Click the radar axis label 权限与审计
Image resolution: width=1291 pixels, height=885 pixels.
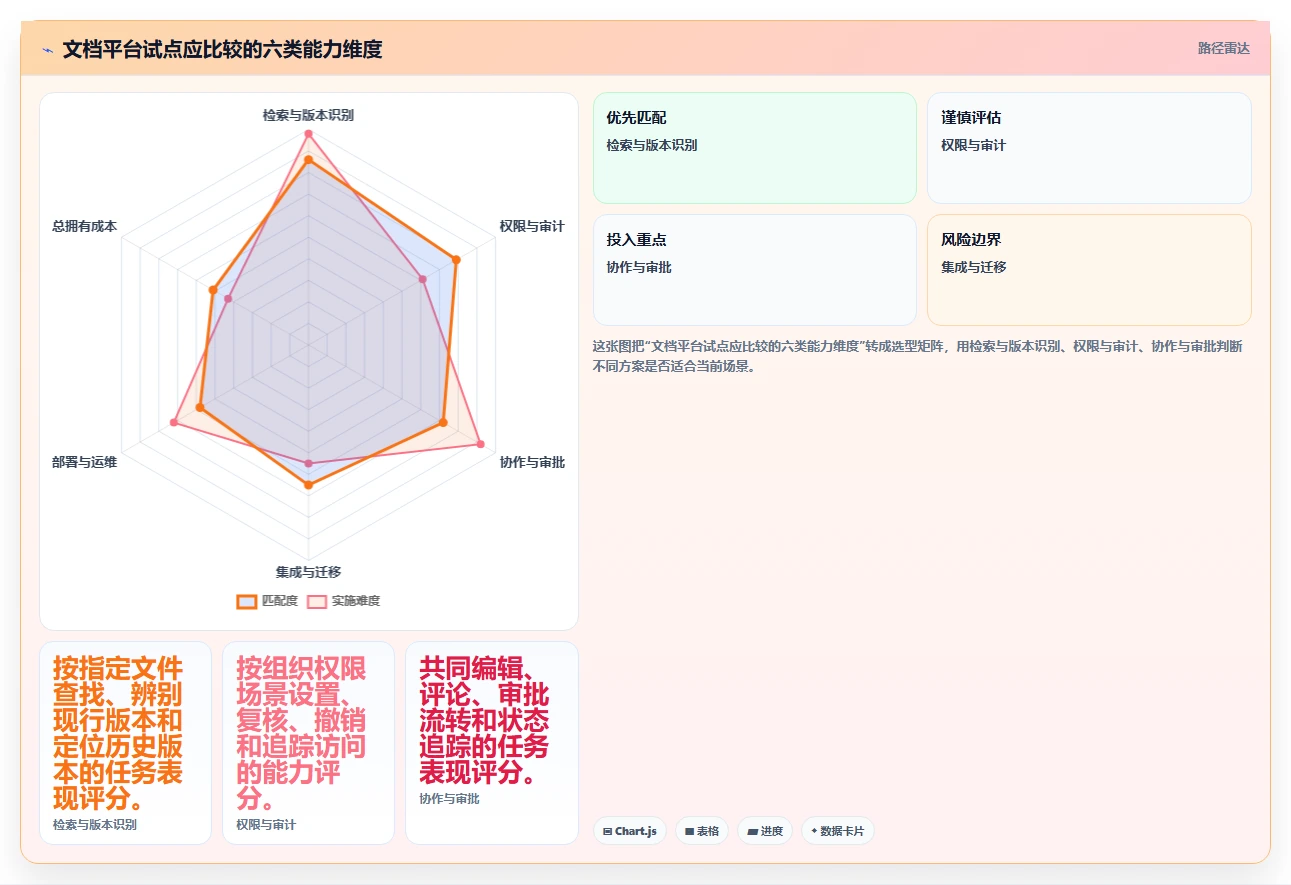click(x=532, y=227)
